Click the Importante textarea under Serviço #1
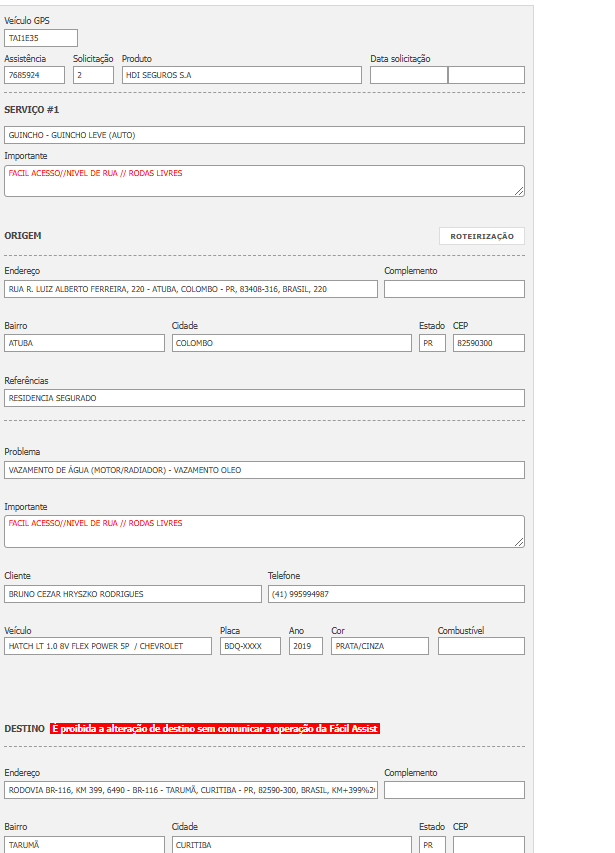Screen dimensions: 615x853 (x=264, y=181)
